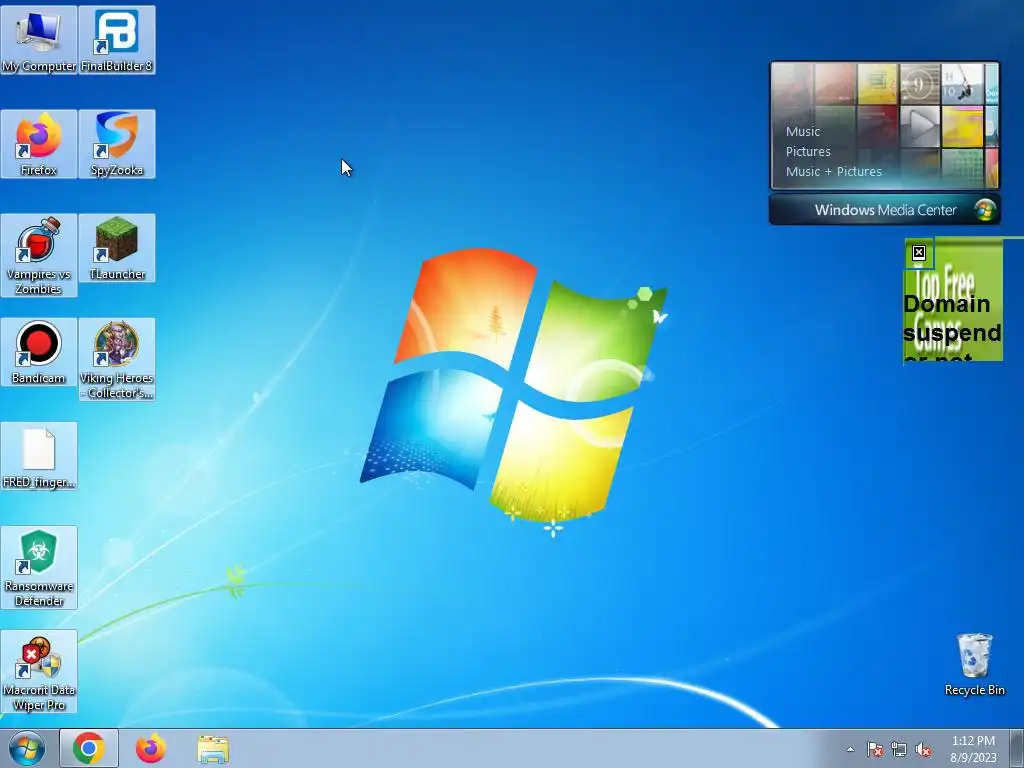Click the Action Center flag tray icon
1024x768 pixels.
874,749
